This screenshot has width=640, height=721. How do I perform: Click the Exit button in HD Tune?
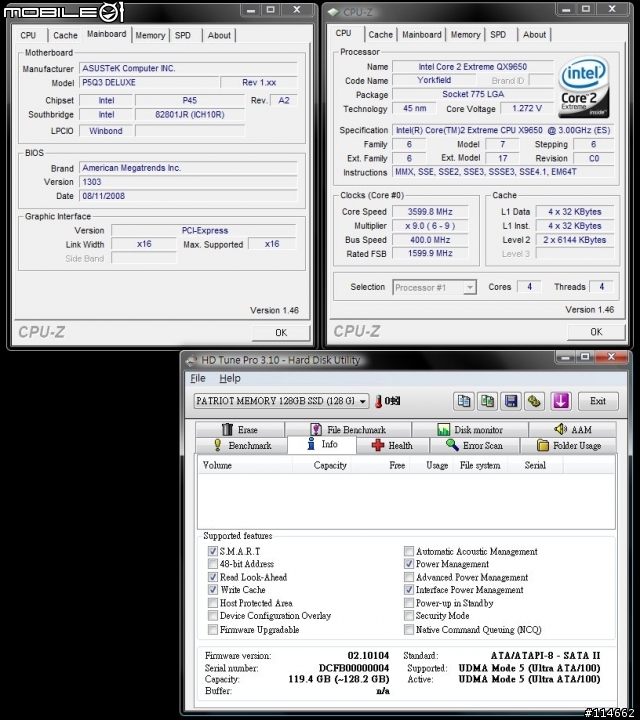(598, 401)
